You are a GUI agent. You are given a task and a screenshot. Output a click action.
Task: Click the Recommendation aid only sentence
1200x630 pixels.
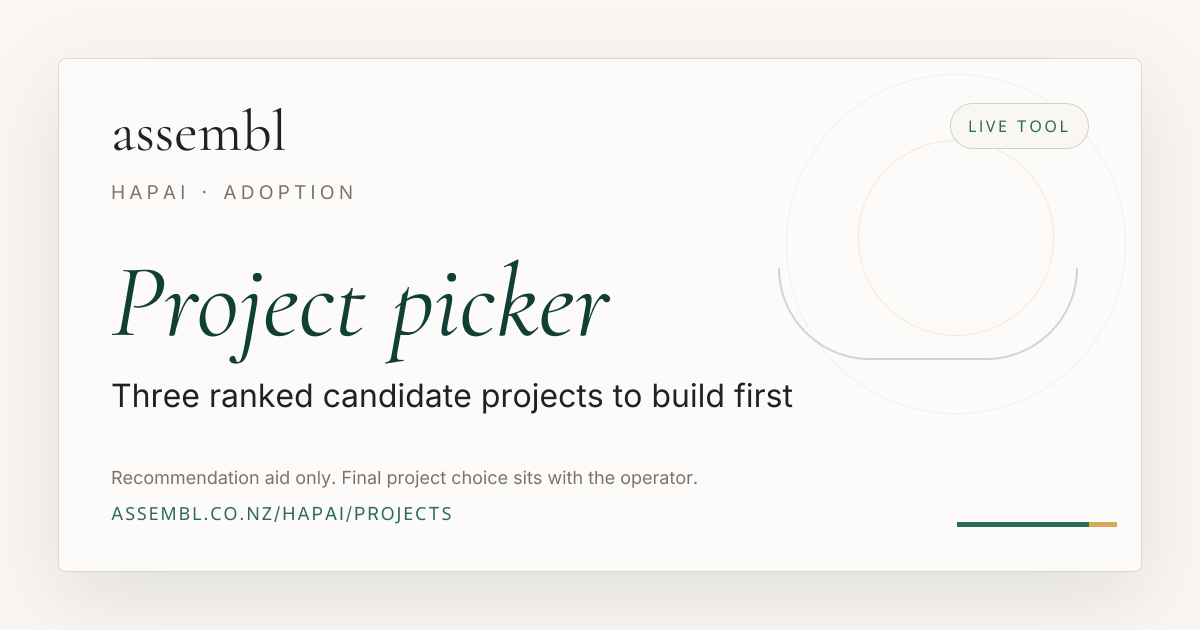pyautogui.click(x=222, y=478)
